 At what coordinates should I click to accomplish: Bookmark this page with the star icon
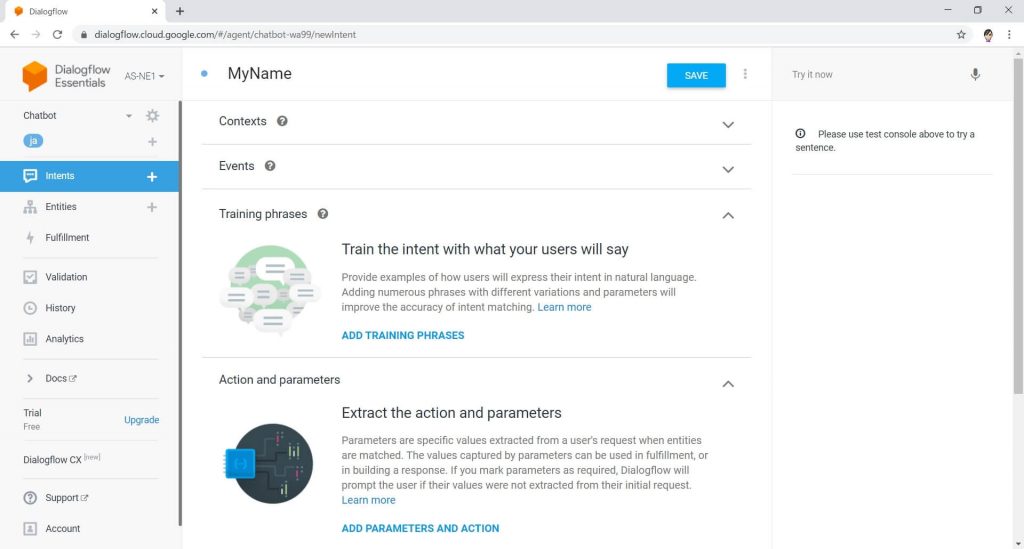[x=961, y=35]
